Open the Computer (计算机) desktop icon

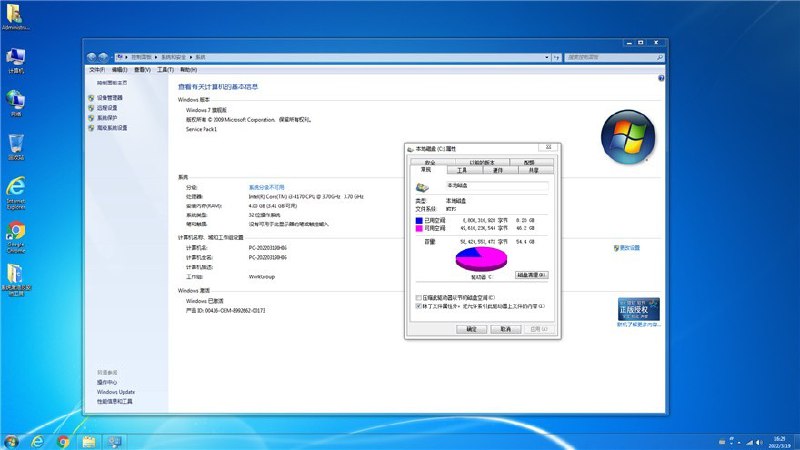click(x=15, y=57)
